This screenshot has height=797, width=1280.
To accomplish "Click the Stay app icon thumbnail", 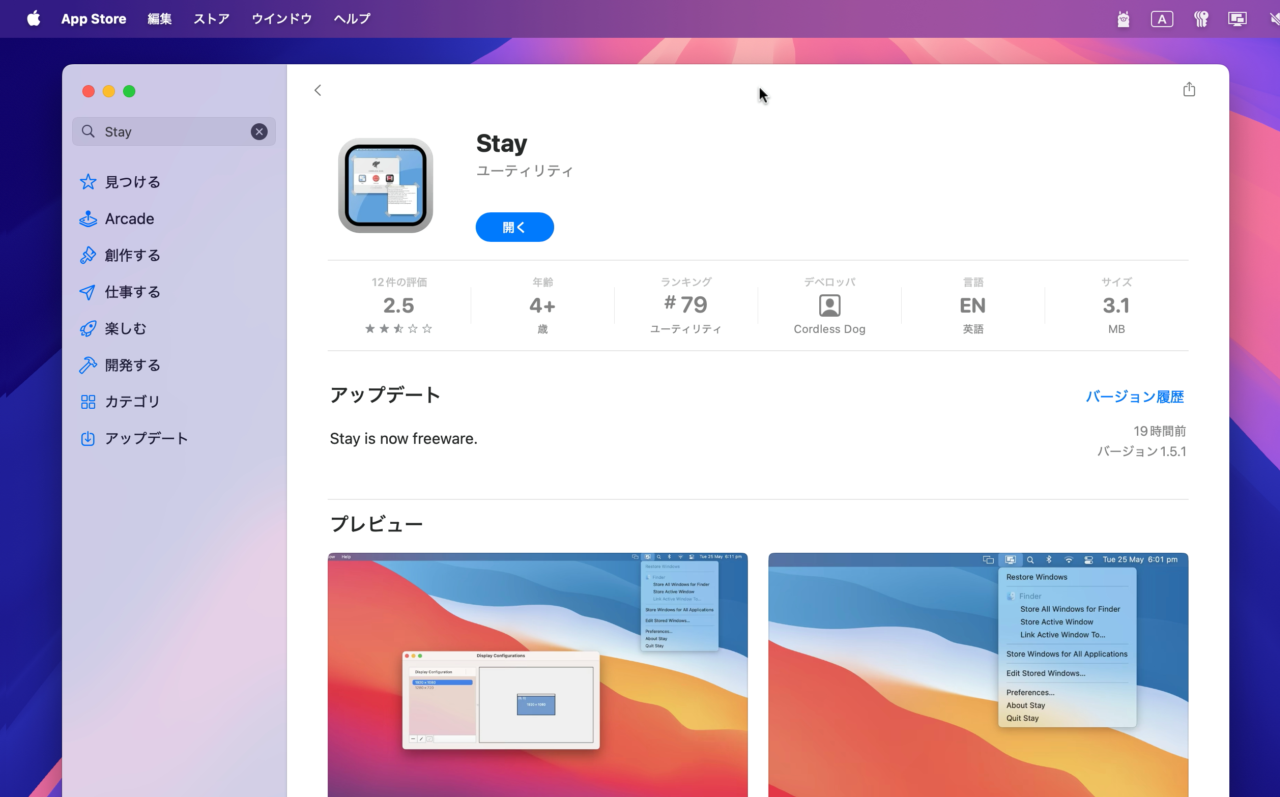I will point(385,185).
